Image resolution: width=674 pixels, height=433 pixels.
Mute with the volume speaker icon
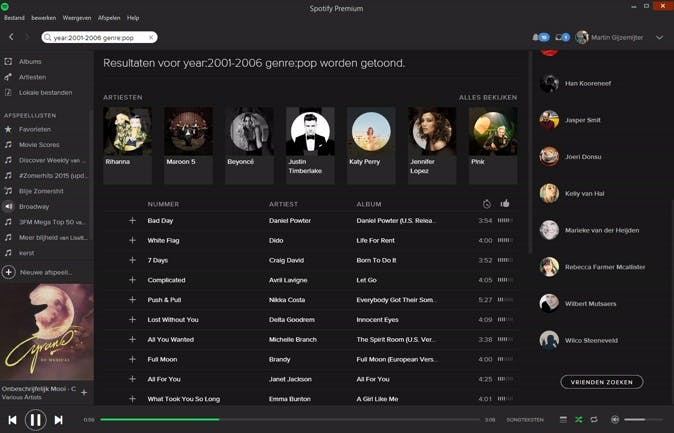click(615, 419)
